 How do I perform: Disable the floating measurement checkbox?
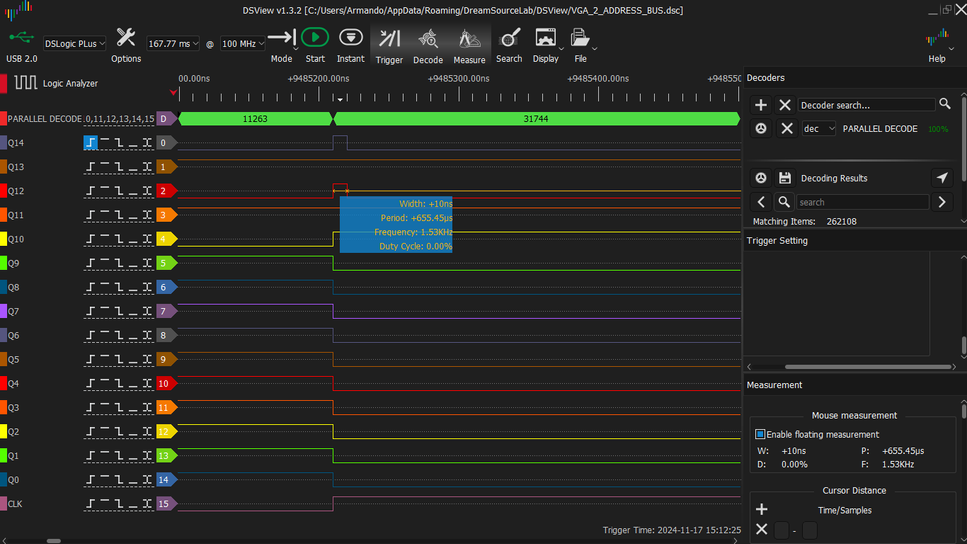coord(761,434)
